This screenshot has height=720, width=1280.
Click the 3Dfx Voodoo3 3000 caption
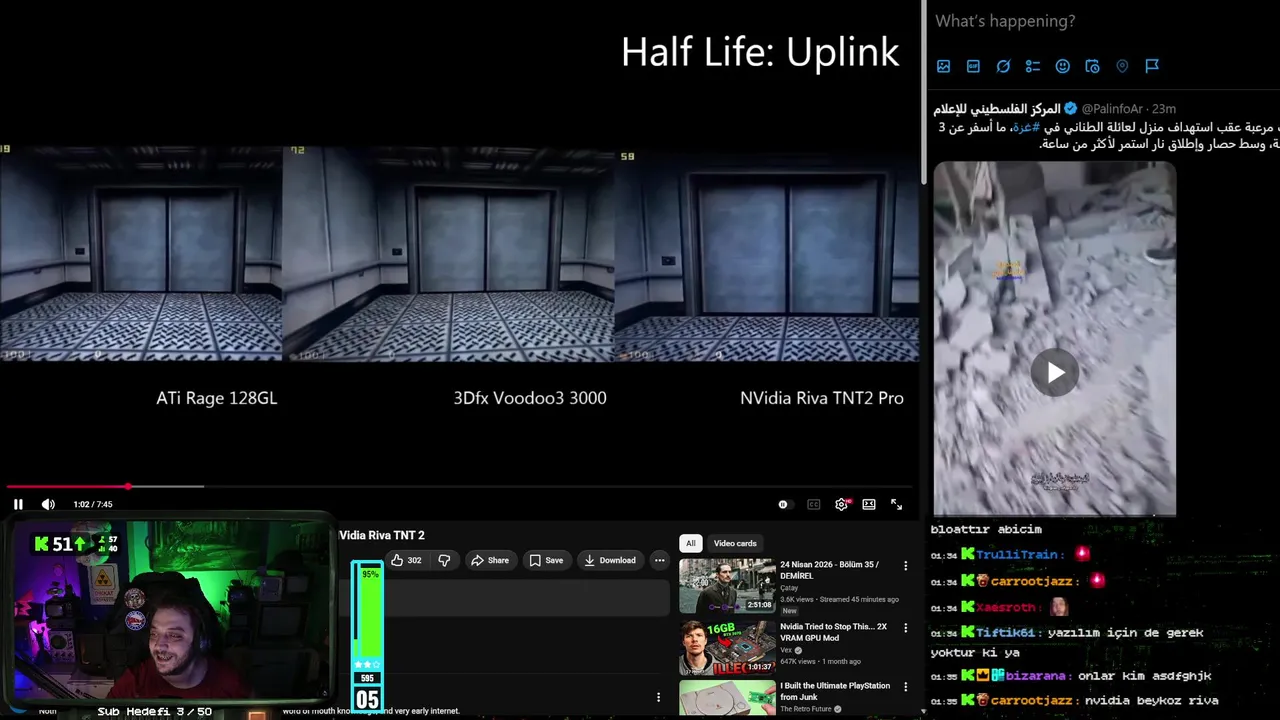click(x=530, y=398)
